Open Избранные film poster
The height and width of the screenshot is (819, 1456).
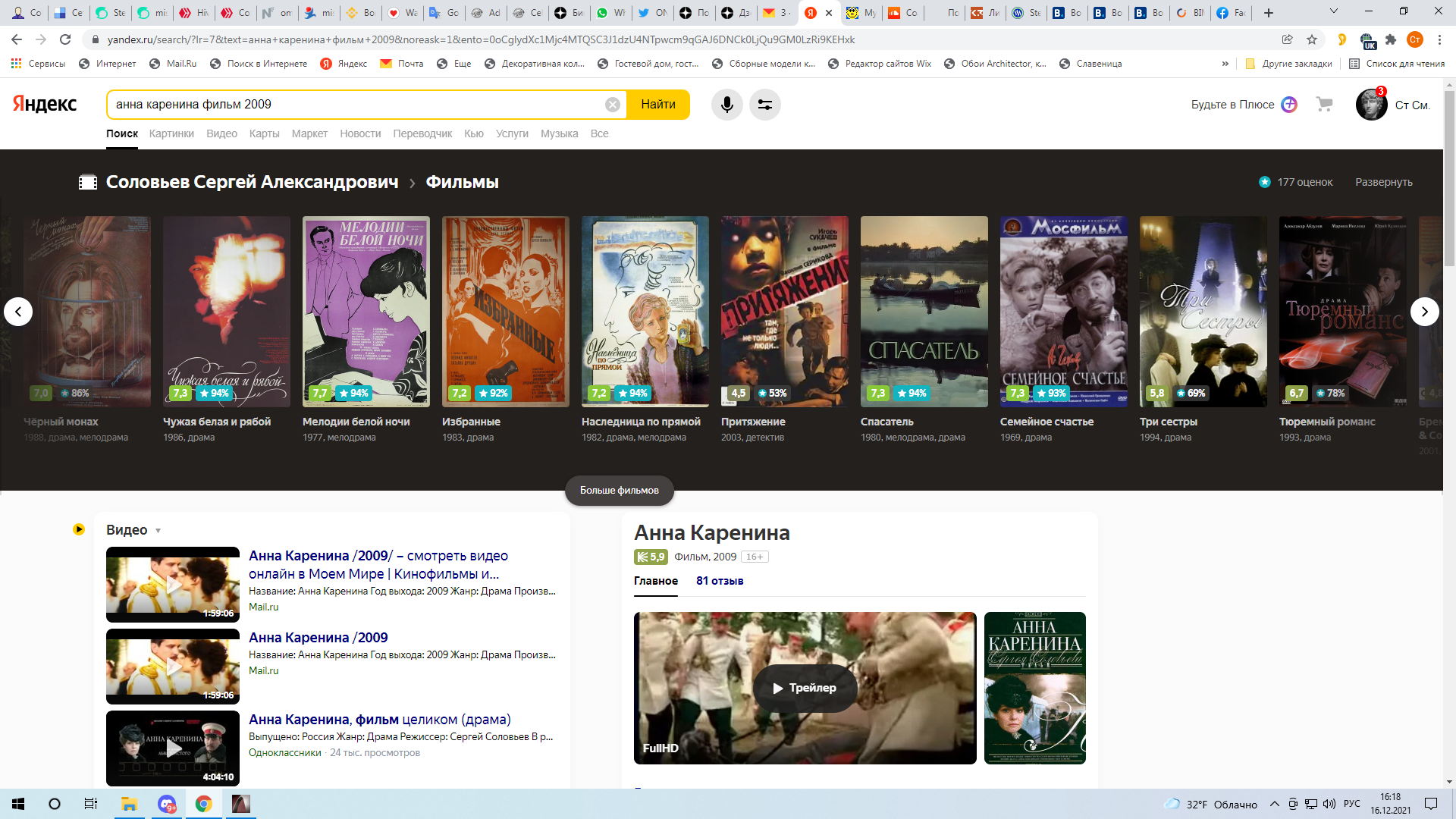tap(506, 312)
